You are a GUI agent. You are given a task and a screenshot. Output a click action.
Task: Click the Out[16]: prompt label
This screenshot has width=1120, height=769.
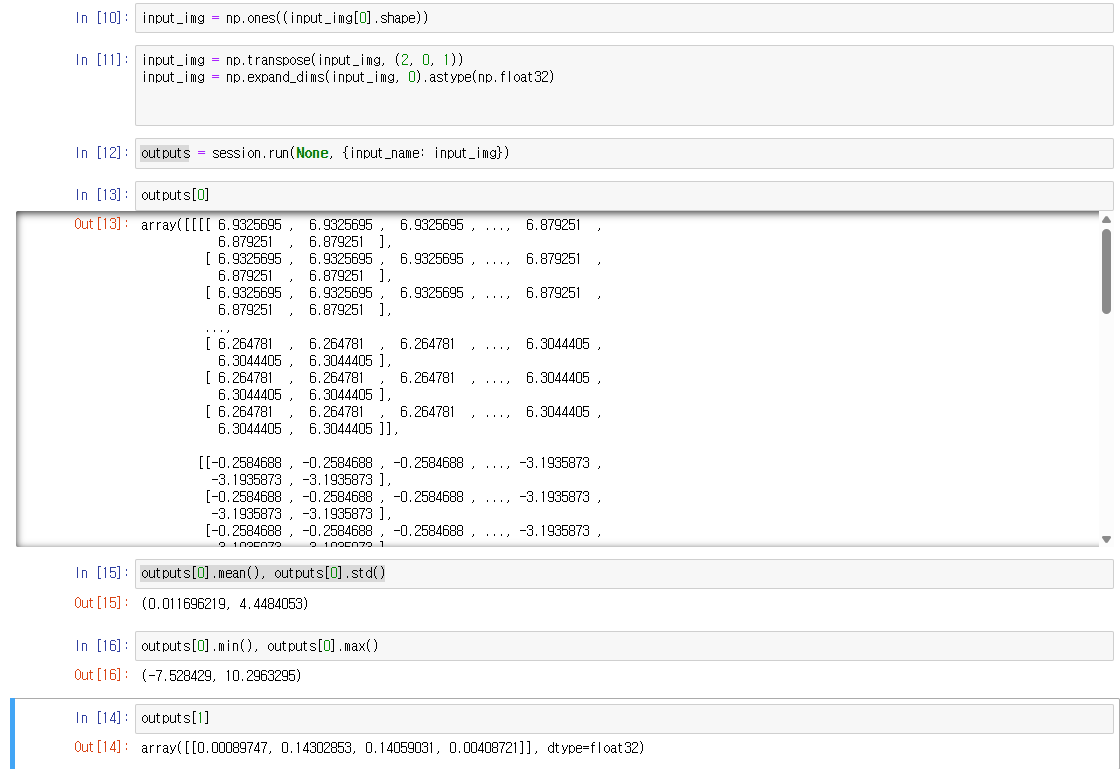point(101,675)
